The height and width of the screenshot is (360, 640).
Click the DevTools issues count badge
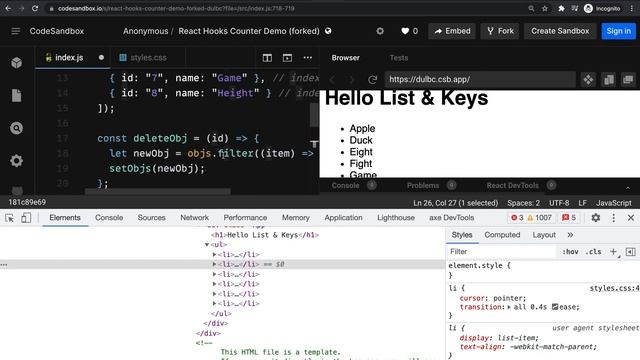[x=569, y=218]
